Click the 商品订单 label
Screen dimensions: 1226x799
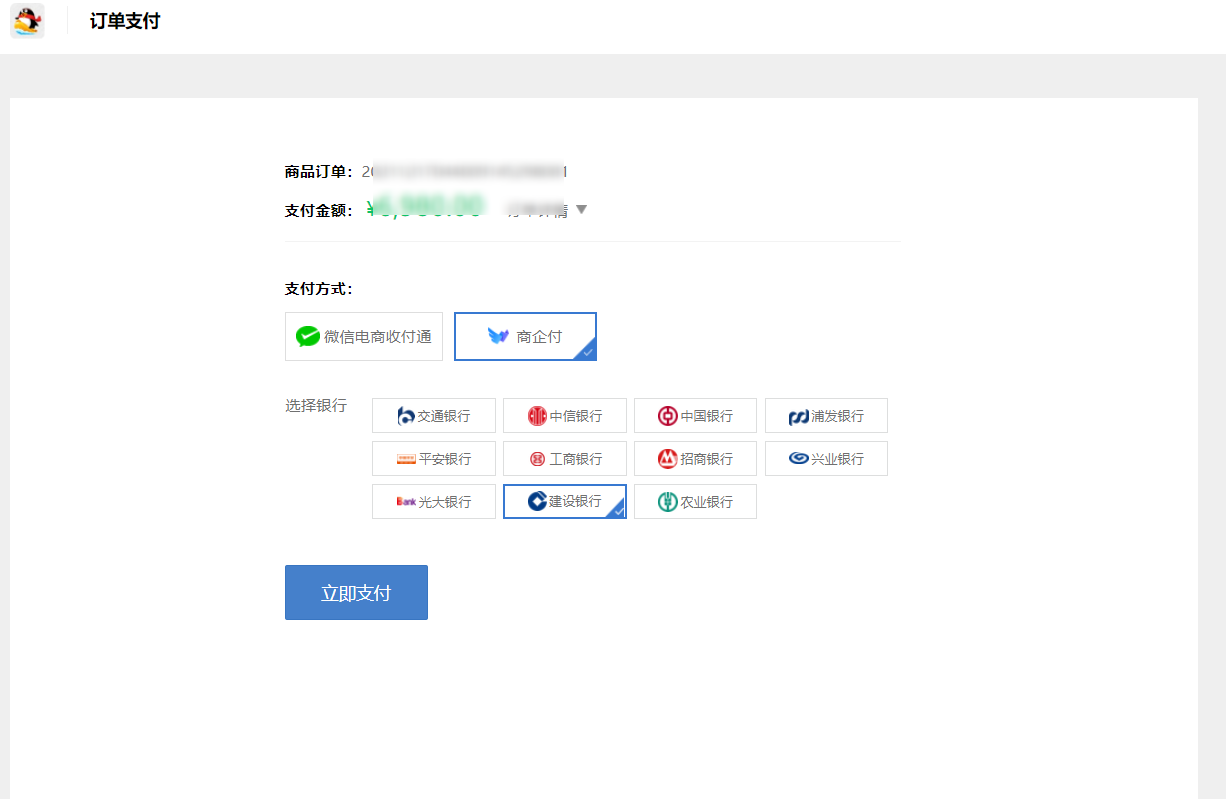tap(319, 172)
